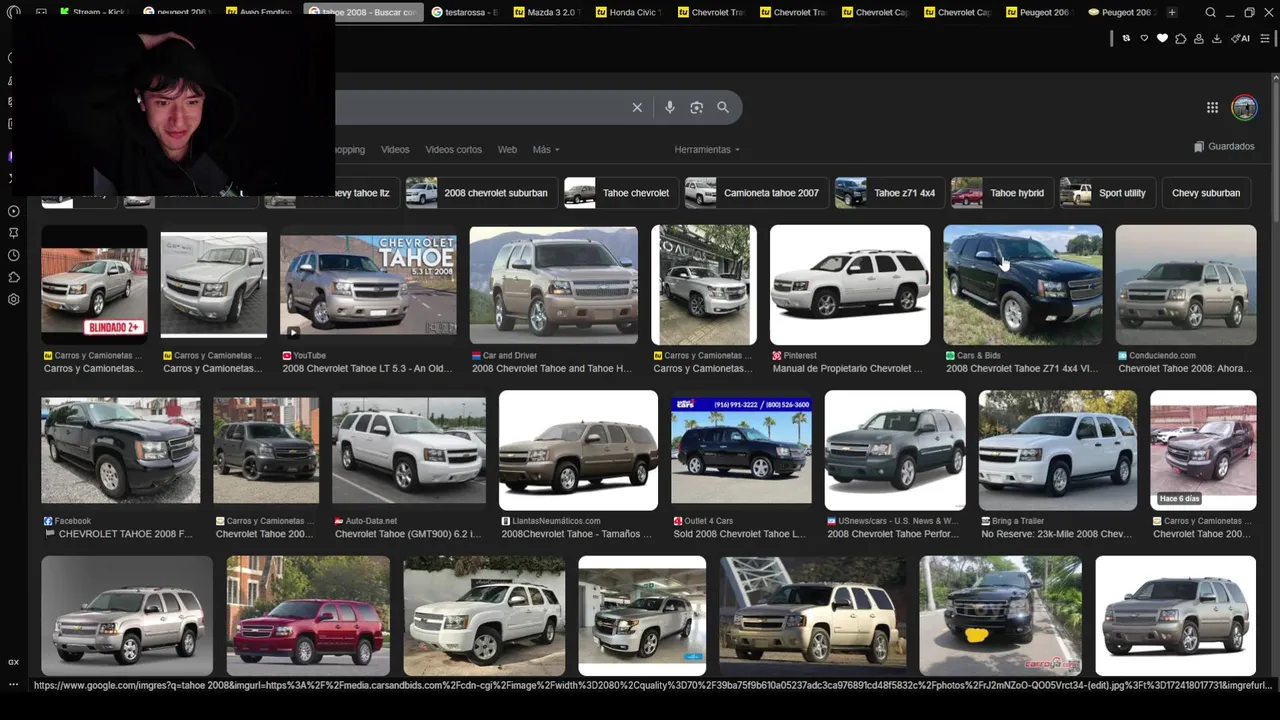This screenshot has height=720, width=1280.
Task: Open the Bring a Trailer Tahoe image
Action: click(x=1057, y=451)
